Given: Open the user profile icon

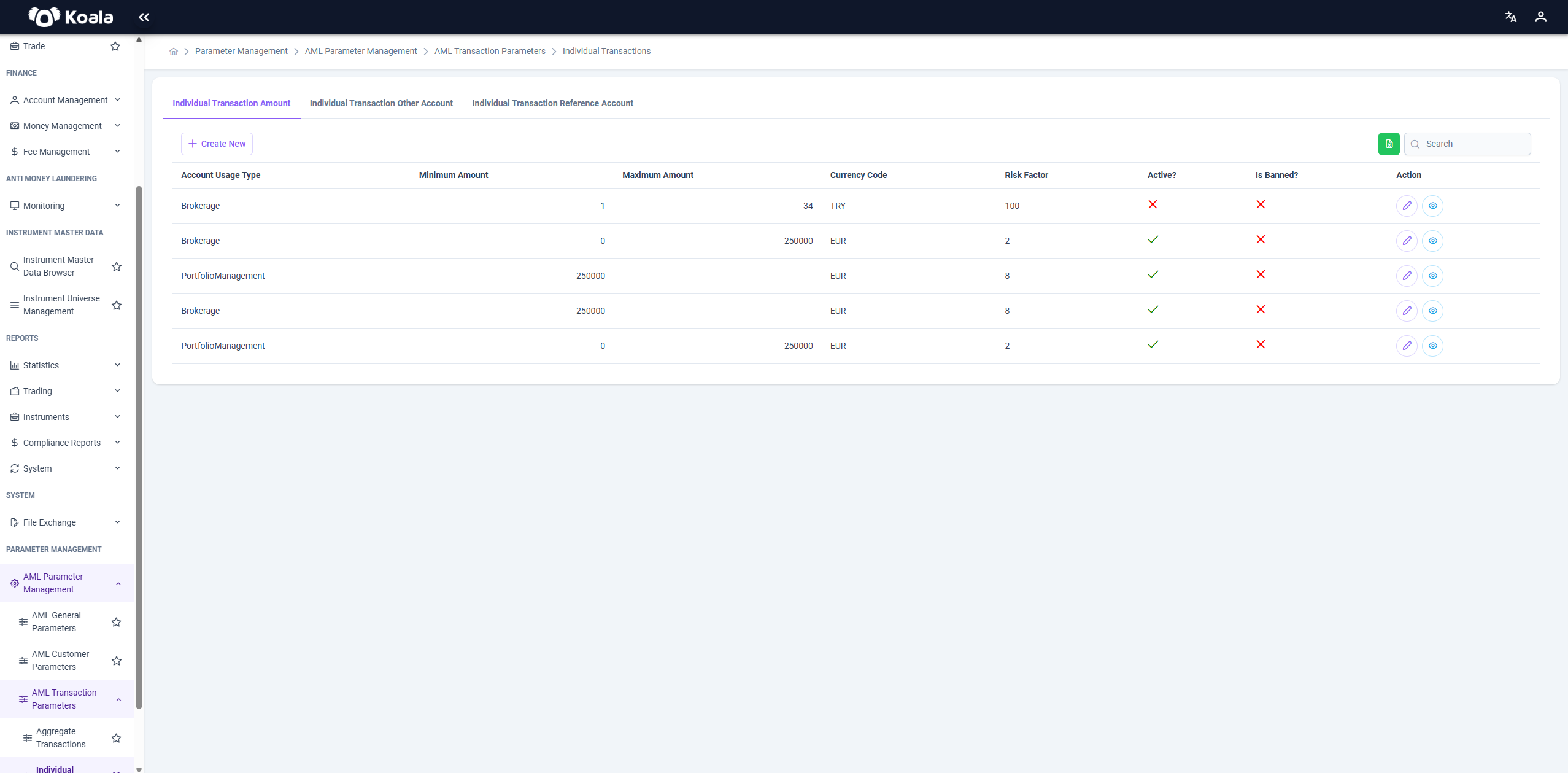Looking at the screenshot, I should [x=1540, y=17].
